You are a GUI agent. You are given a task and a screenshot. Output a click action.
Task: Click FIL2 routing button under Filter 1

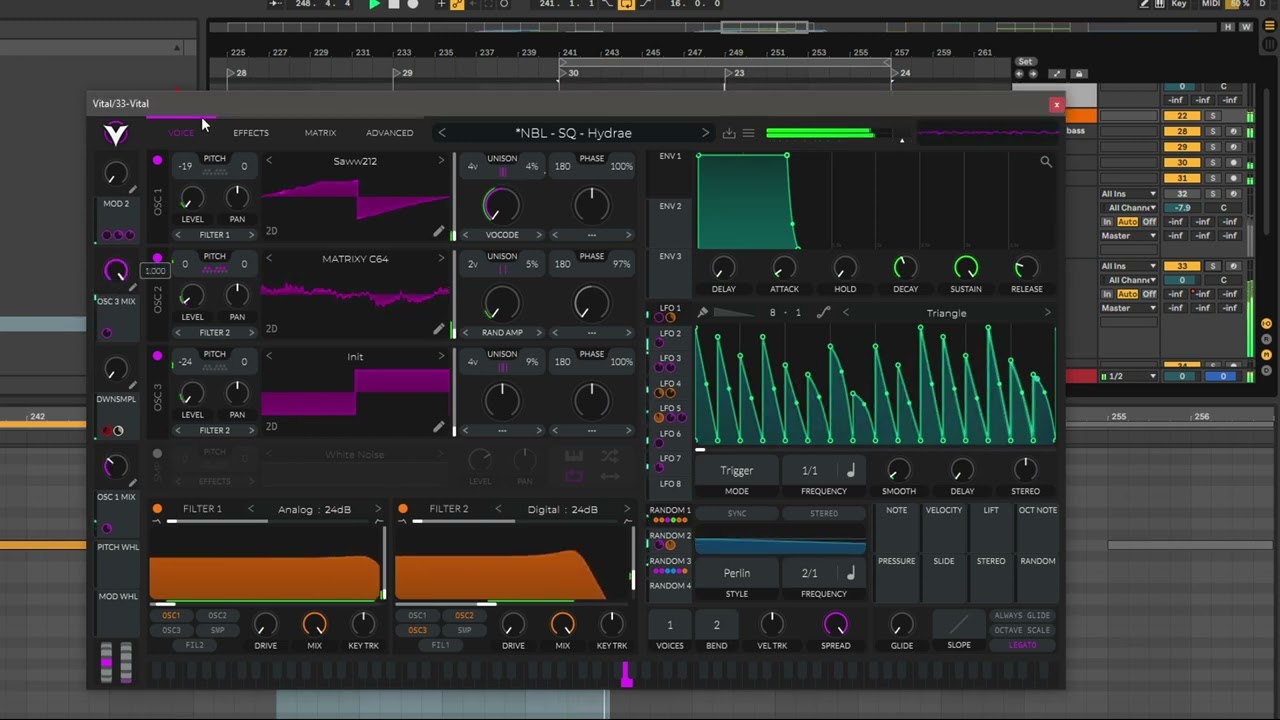(194, 645)
